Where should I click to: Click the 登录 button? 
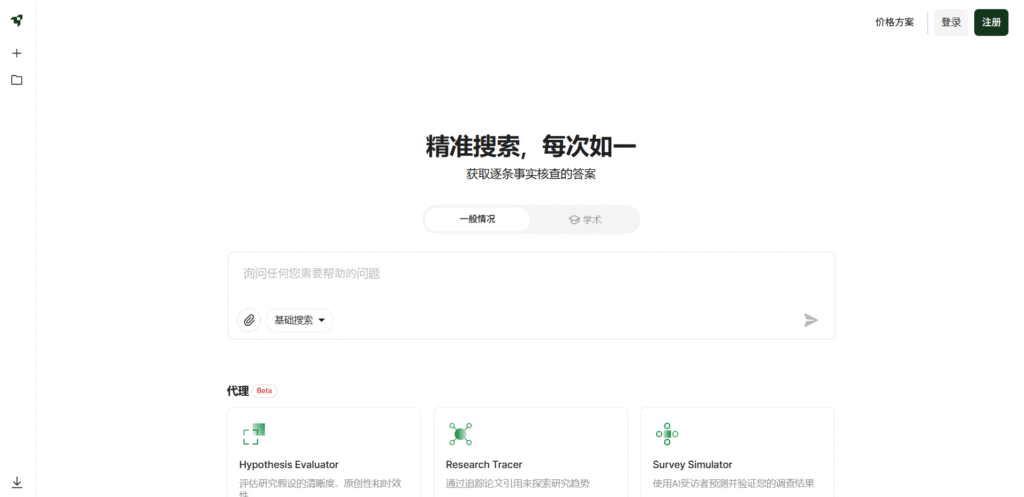pos(950,22)
